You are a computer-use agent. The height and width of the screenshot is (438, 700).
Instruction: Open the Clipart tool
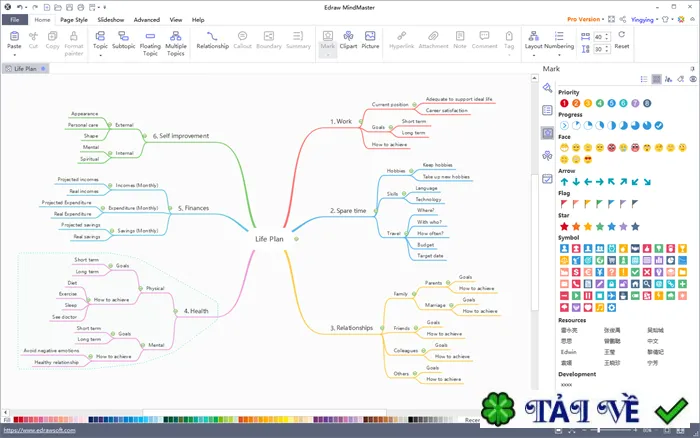348,40
